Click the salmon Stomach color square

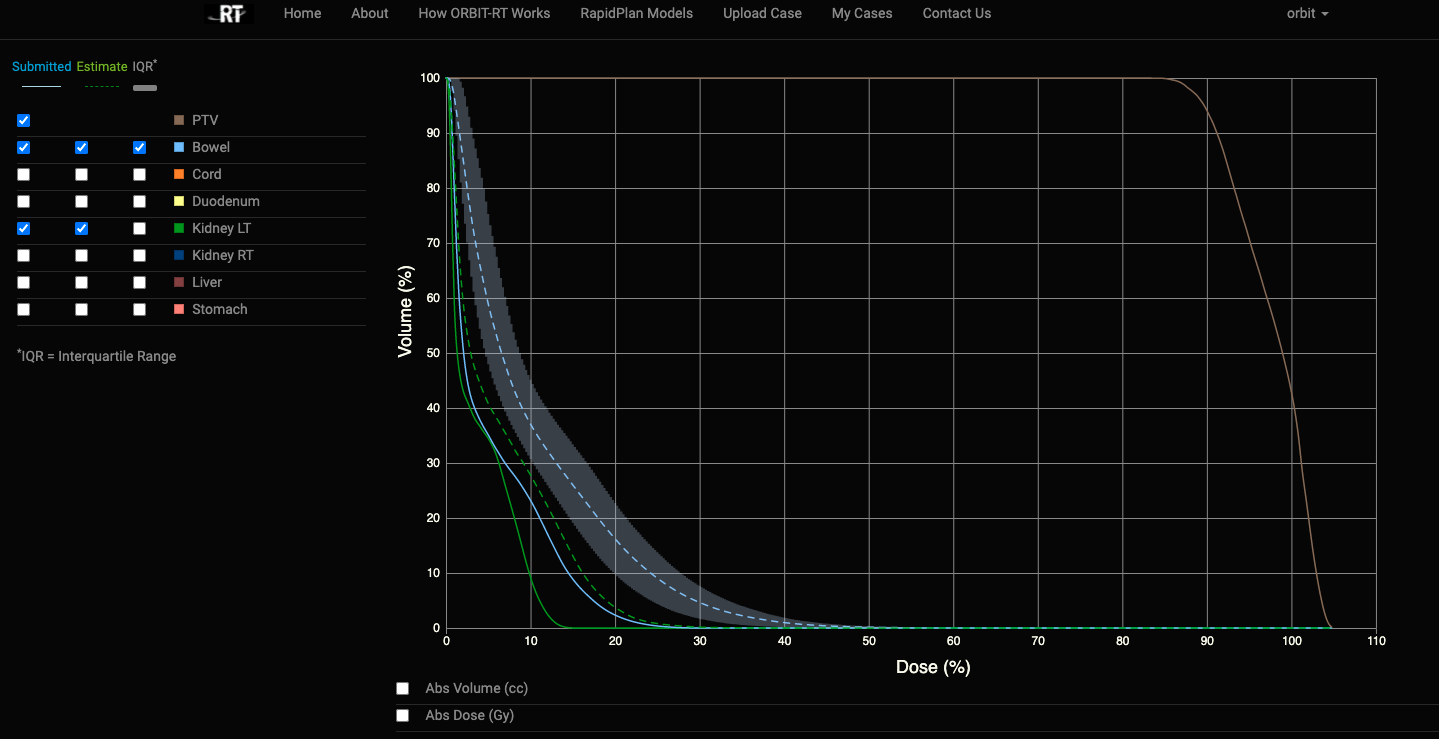tap(179, 309)
